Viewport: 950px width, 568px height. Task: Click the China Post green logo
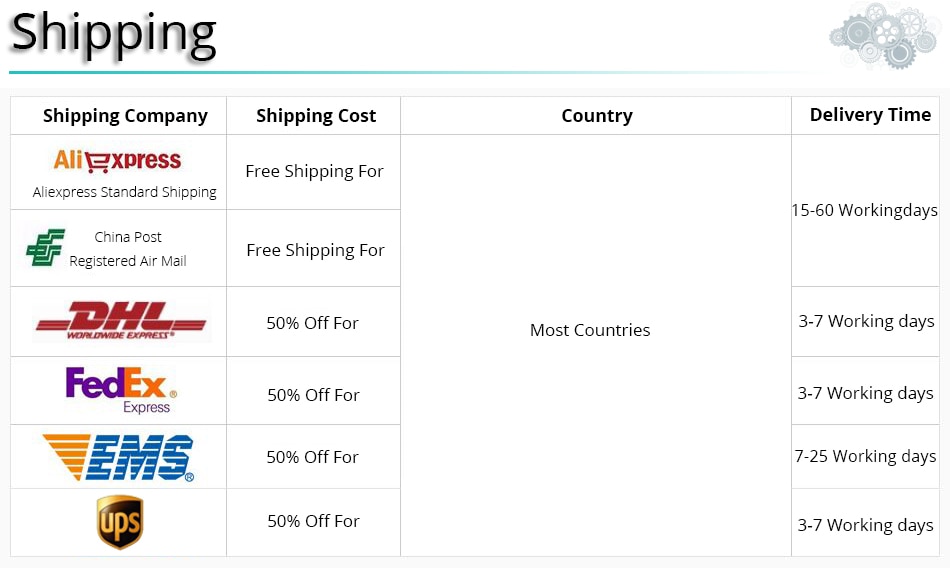[x=45, y=247]
